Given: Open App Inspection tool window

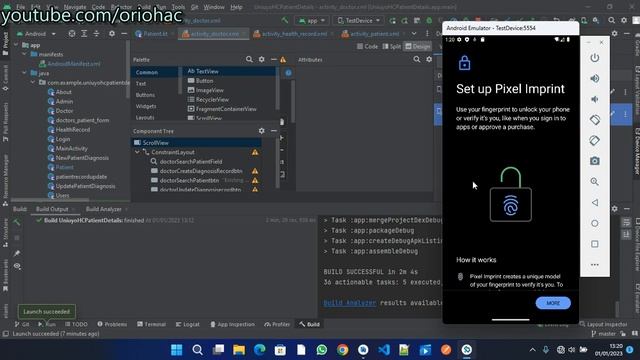Looking at the screenshot, I should tap(232, 324).
